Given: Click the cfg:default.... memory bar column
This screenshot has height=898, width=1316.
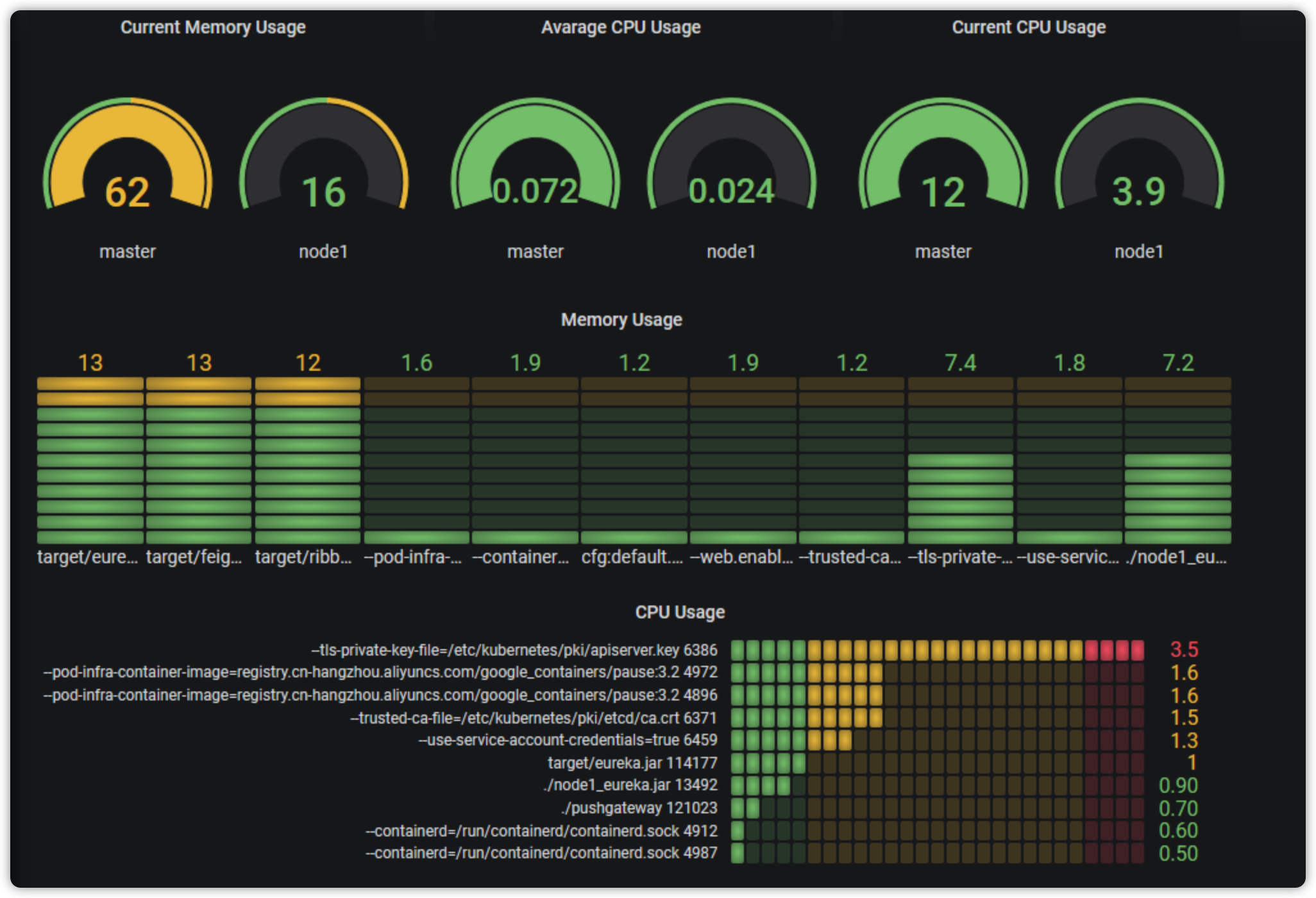Looking at the screenshot, I should click(x=634, y=461).
